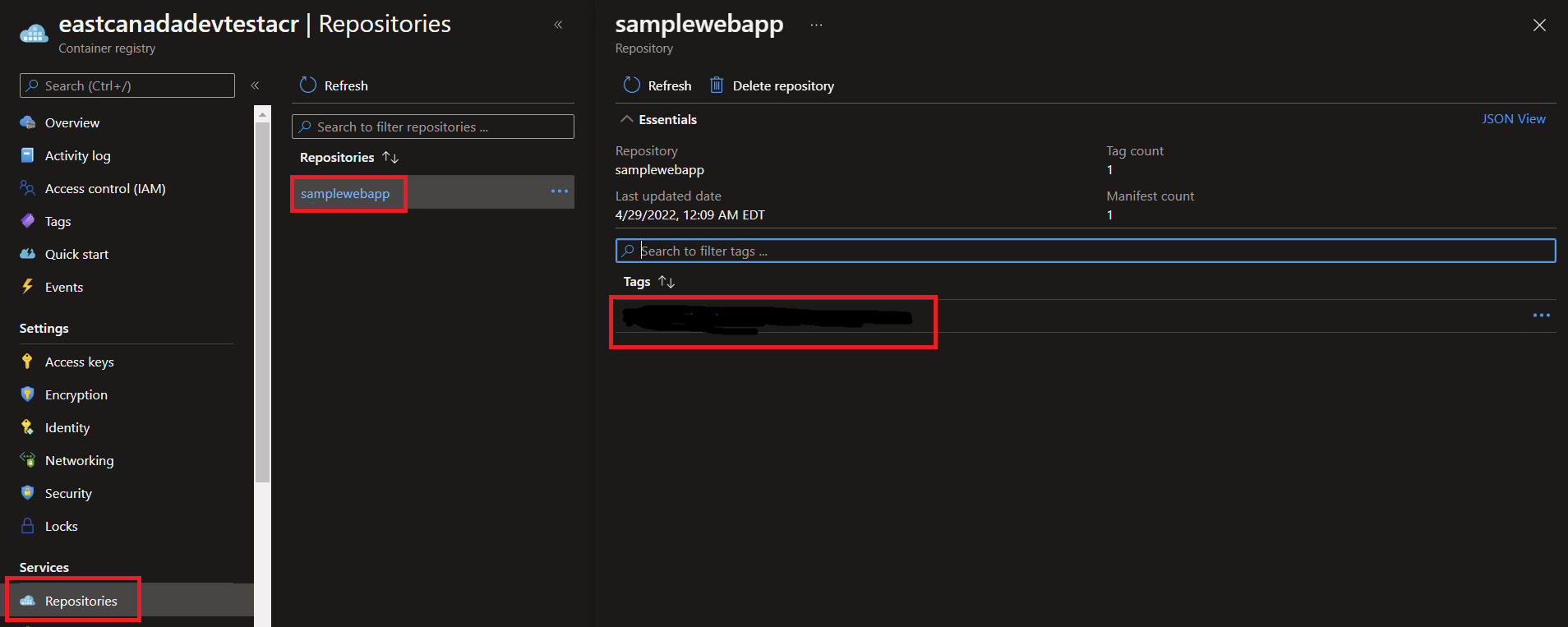1568x627 pixels.
Task: Open Events with the lightning icon
Action: pyautogui.click(x=63, y=287)
